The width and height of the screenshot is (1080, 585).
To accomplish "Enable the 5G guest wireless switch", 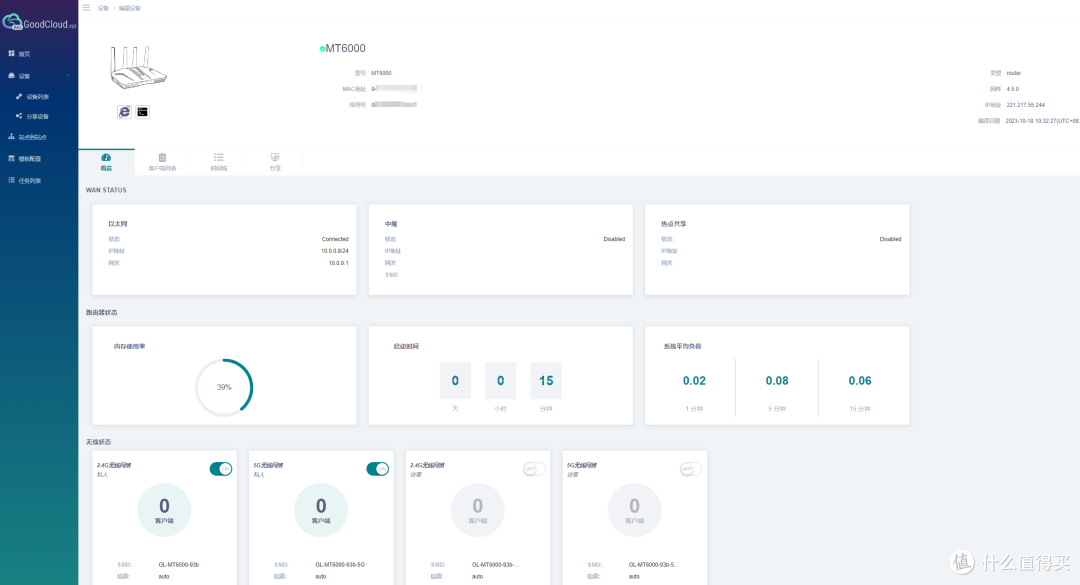I will coord(691,469).
